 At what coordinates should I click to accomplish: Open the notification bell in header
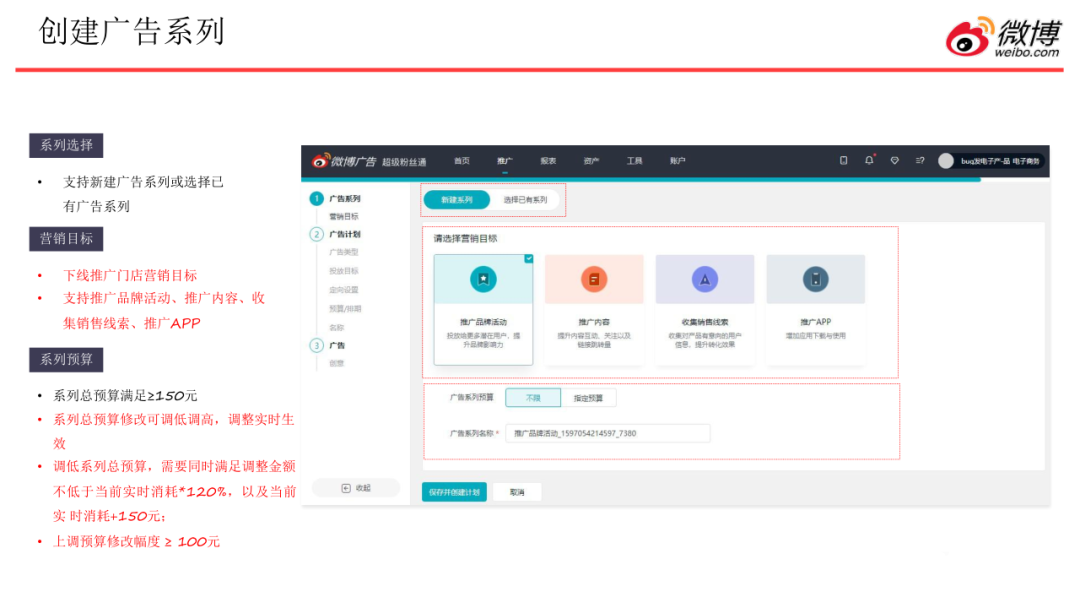[x=869, y=160]
